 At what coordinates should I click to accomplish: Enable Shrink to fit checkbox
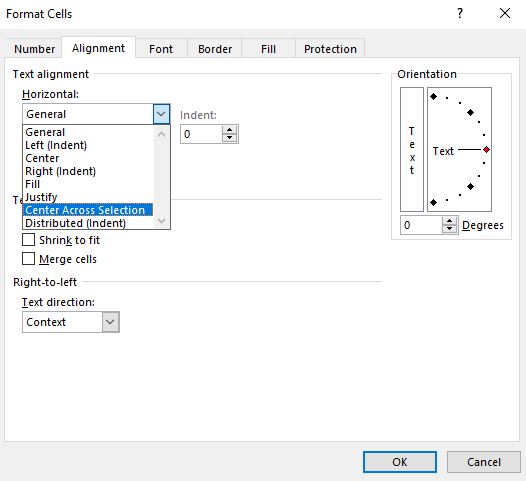click(x=29, y=240)
